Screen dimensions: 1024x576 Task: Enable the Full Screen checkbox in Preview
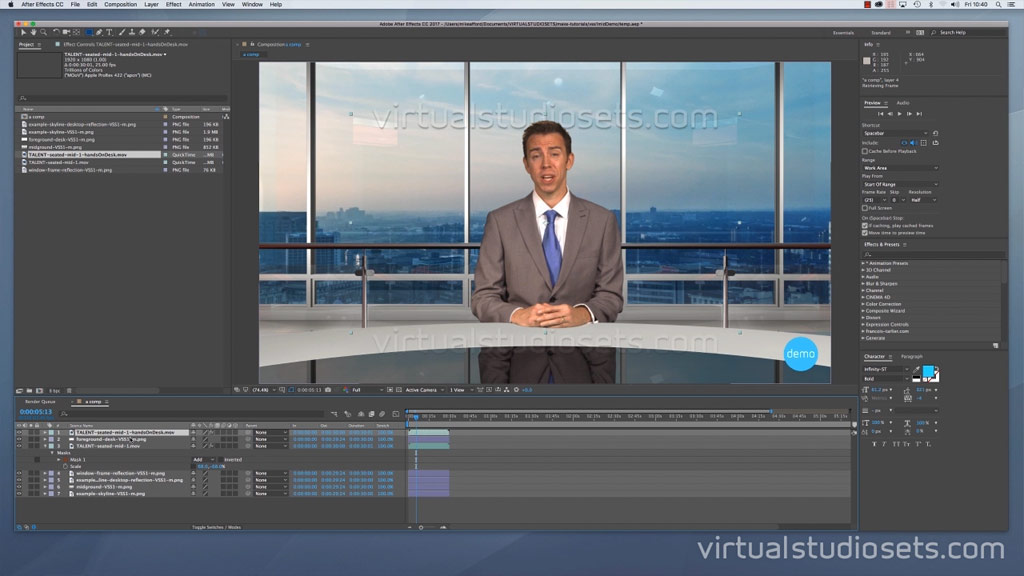[x=865, y=208]
